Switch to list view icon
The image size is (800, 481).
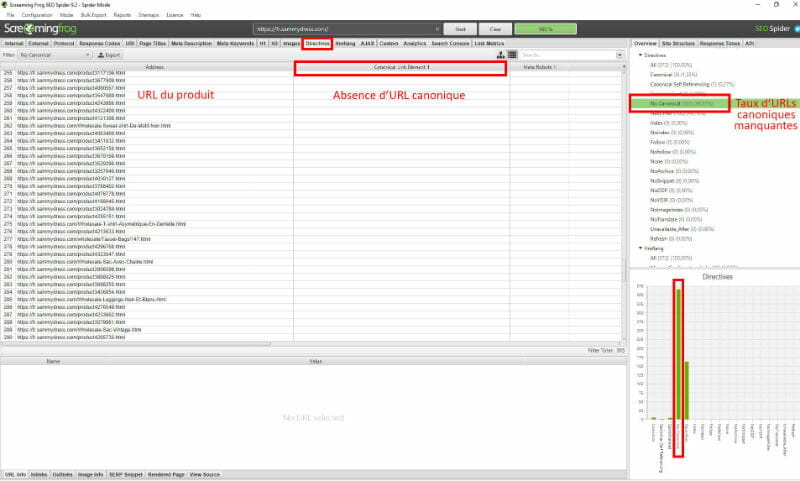[x=512, y=55]
